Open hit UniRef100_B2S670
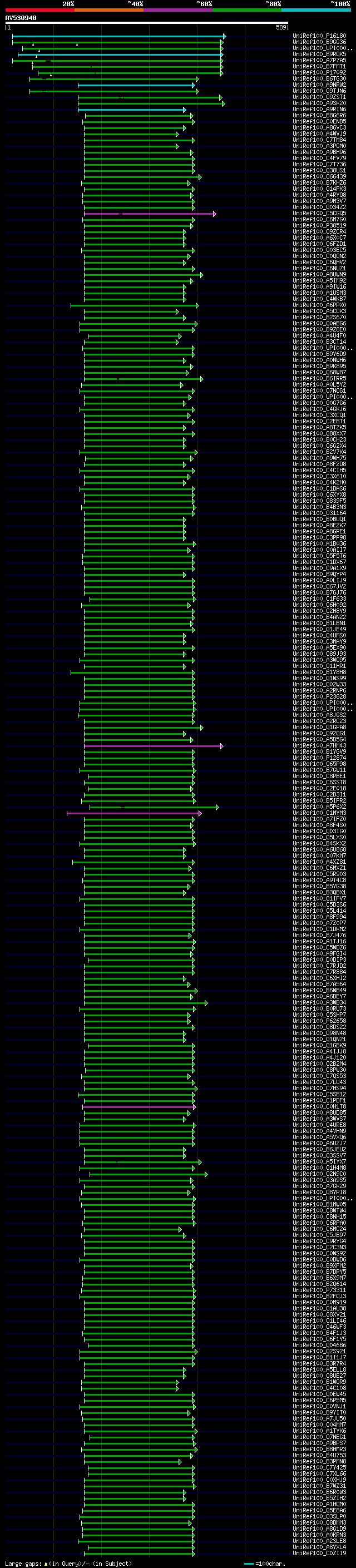Viewport: 356px width, 1568px height. 319,317
